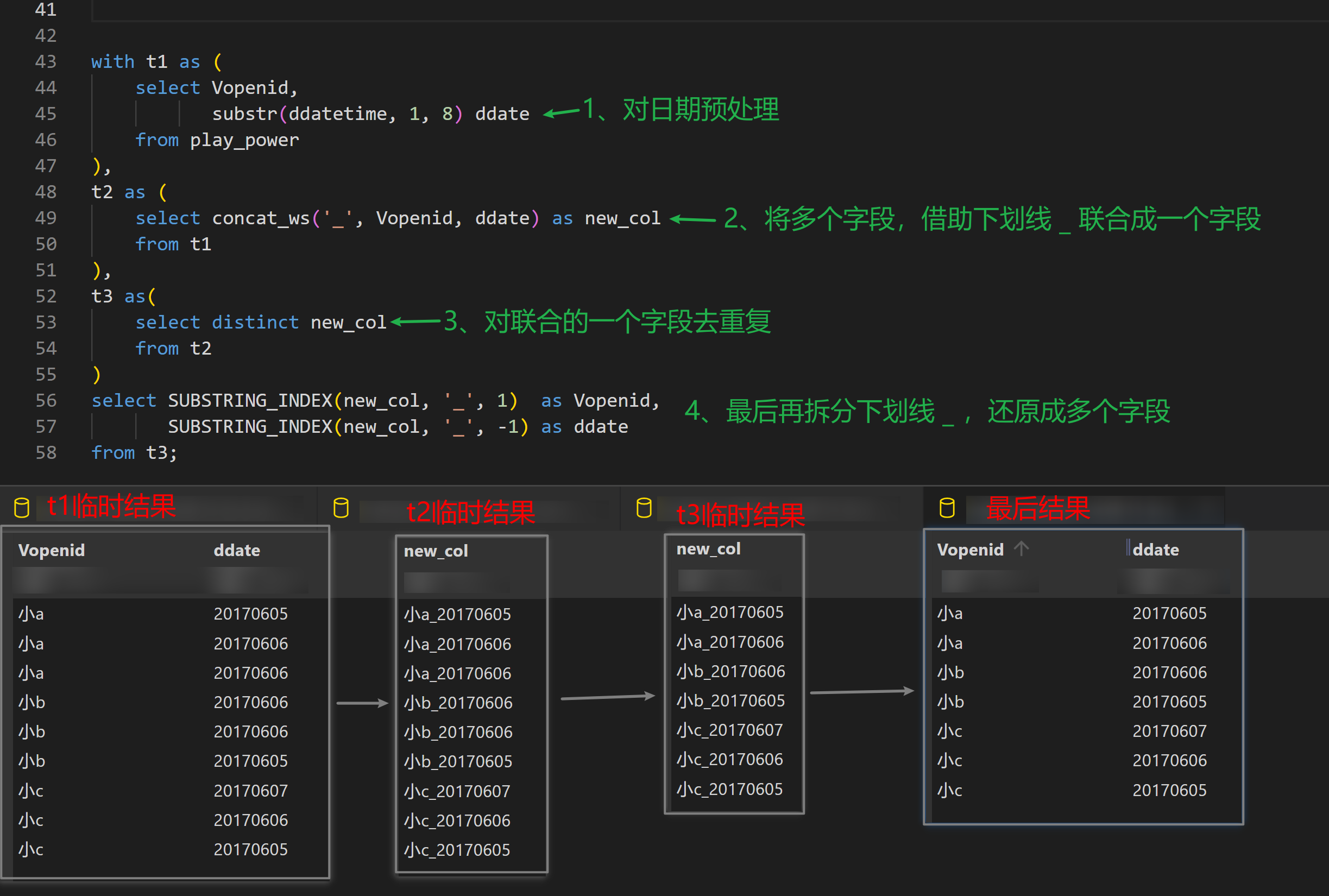Click ddate filter box in final result
The width and height of the screenshot is (1329, 896).
[x=1174, y=581]
